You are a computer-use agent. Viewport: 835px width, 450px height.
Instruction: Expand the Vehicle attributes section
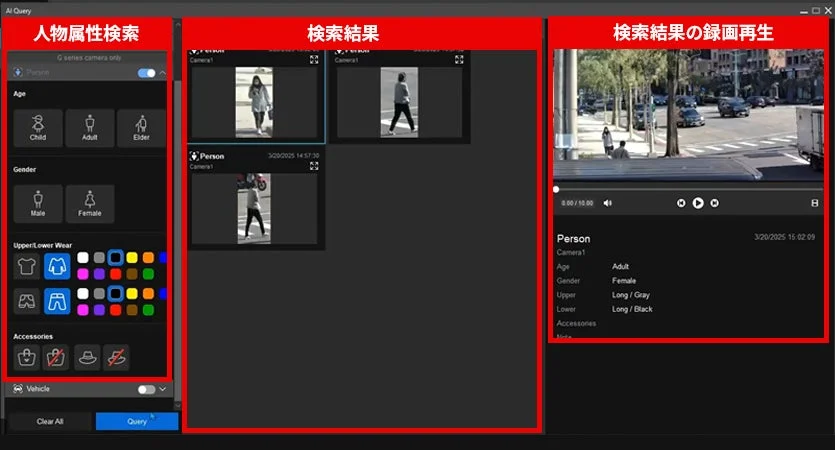163,389
